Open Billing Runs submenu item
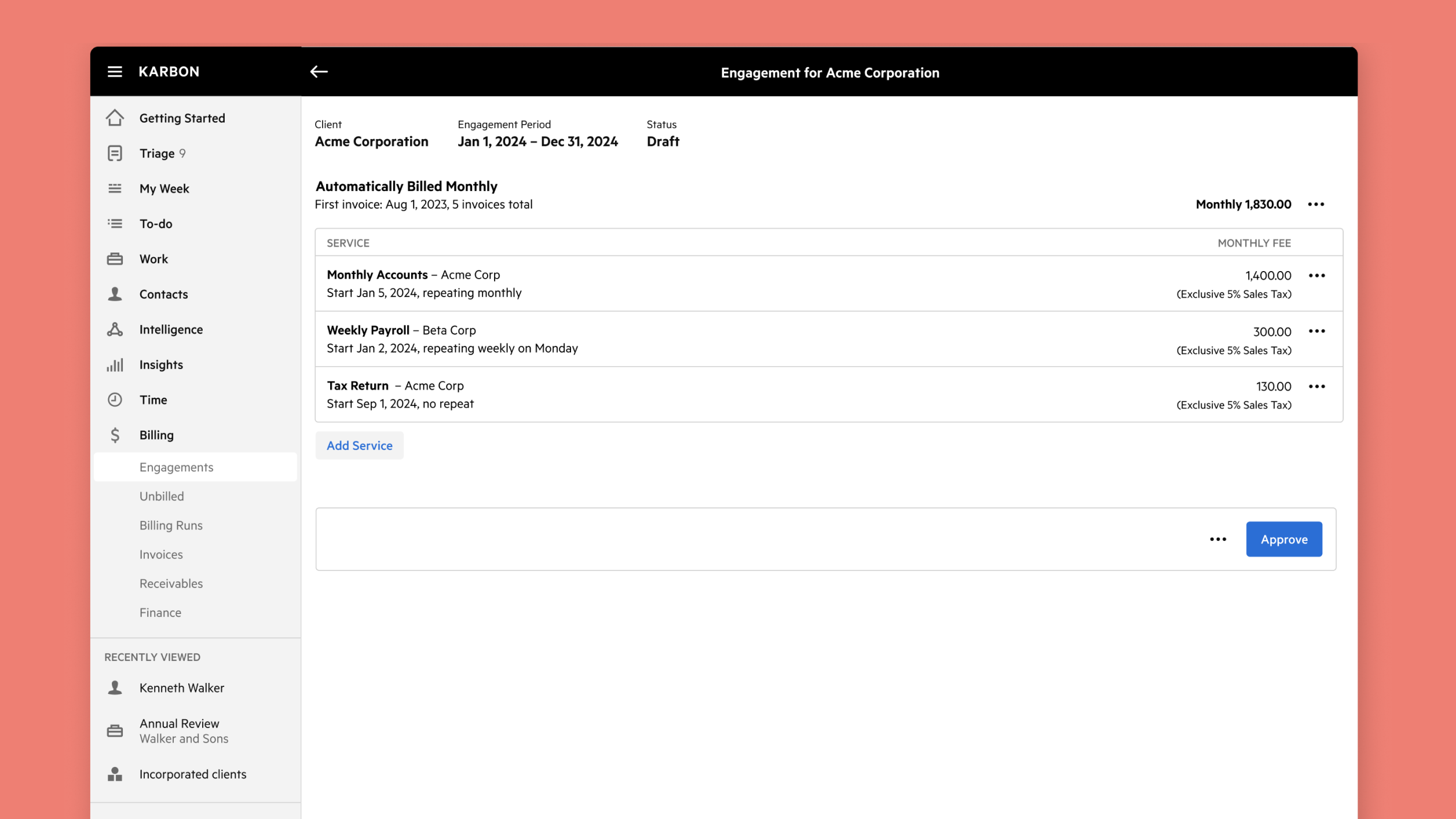Viewport: 1456px width, 819px height. [x=171, y=525]
